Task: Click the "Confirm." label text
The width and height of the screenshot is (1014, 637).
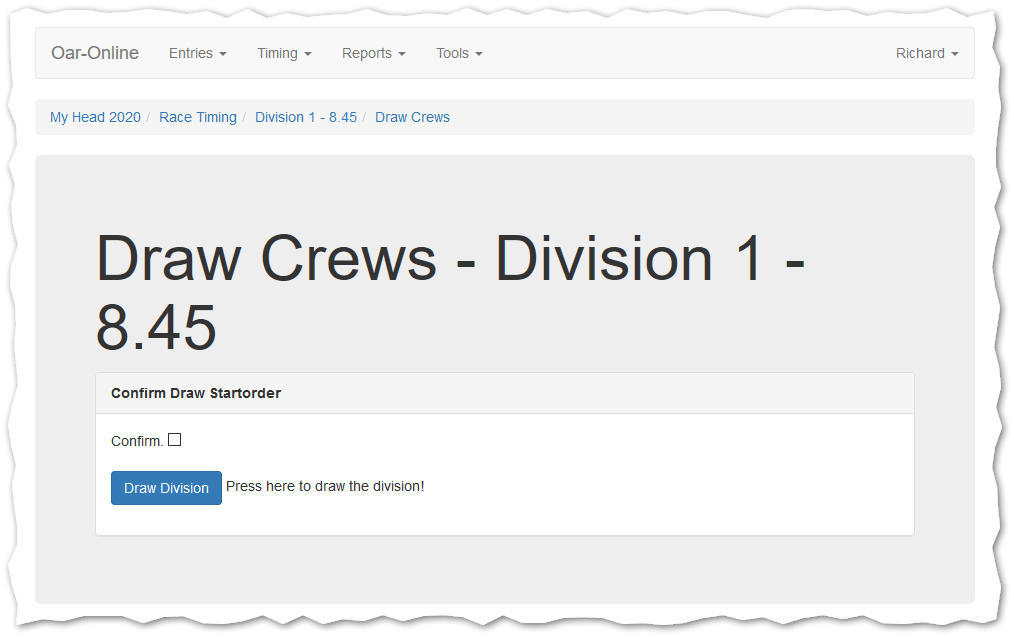Action: pos(136,441)
